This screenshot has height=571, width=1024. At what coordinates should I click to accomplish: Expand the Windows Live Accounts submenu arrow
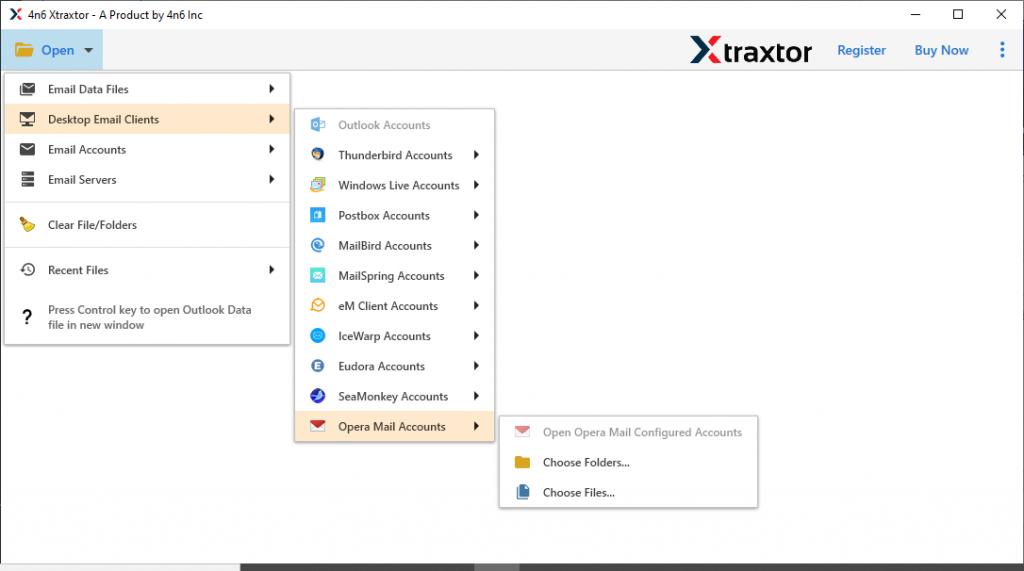tap(476, 185)
